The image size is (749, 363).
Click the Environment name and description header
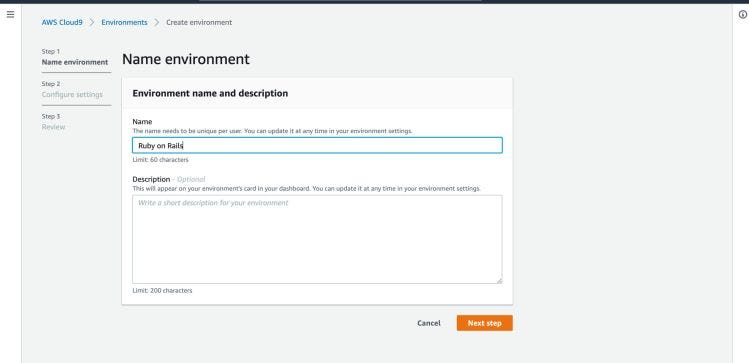tap(210, 93)
